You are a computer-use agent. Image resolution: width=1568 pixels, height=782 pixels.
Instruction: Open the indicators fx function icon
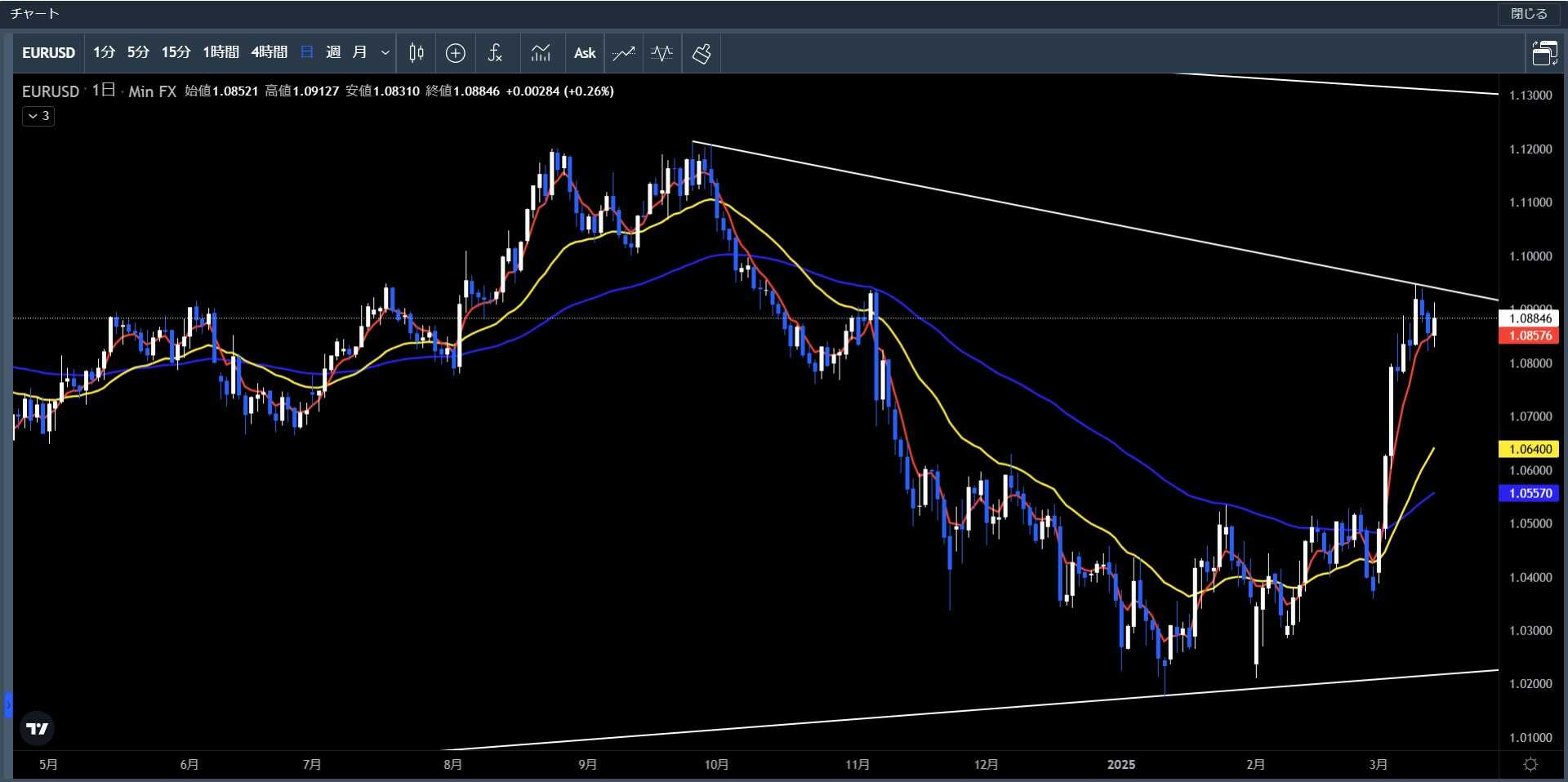click(x=495, y=53)
